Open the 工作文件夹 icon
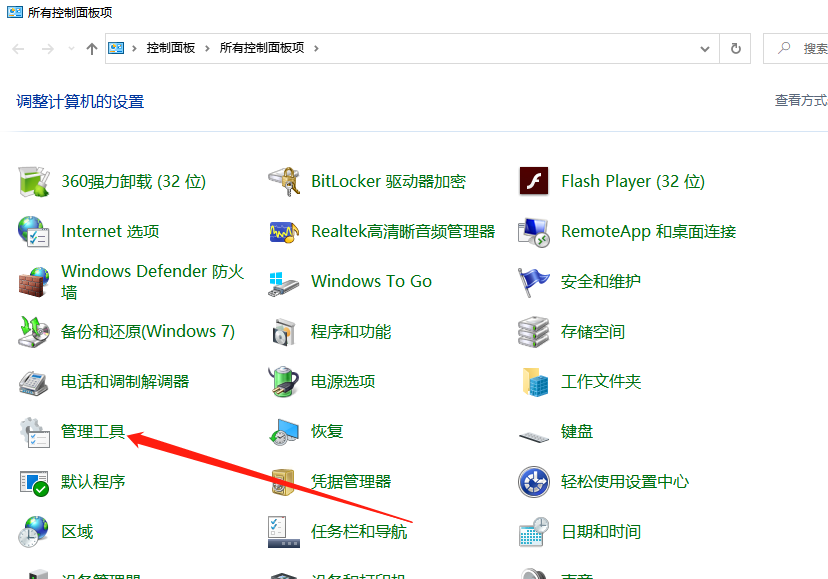The image size is (828, 579). (x=534, y=382)
